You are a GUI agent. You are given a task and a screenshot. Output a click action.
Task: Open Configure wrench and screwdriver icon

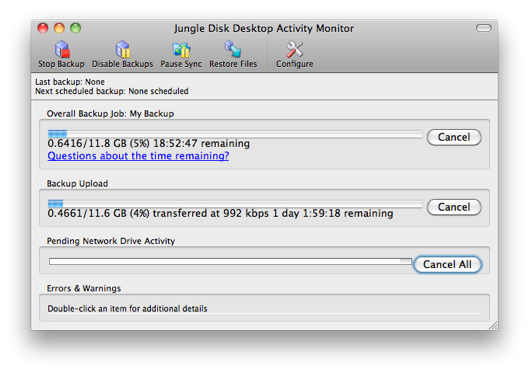tap(295, 50)
